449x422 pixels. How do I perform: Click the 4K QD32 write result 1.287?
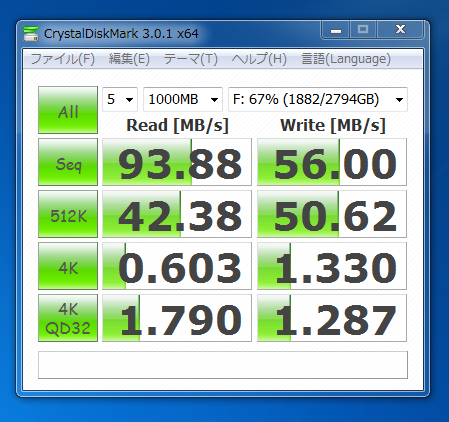point(332,318)
